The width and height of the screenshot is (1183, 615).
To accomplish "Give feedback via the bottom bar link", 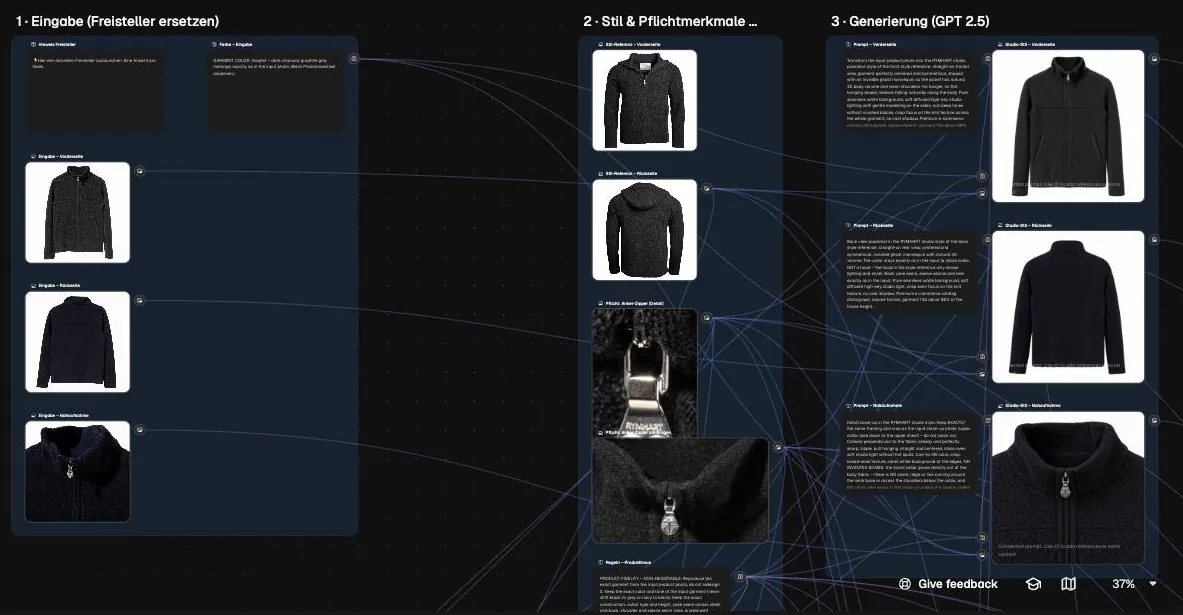I will tap(957, 584).
